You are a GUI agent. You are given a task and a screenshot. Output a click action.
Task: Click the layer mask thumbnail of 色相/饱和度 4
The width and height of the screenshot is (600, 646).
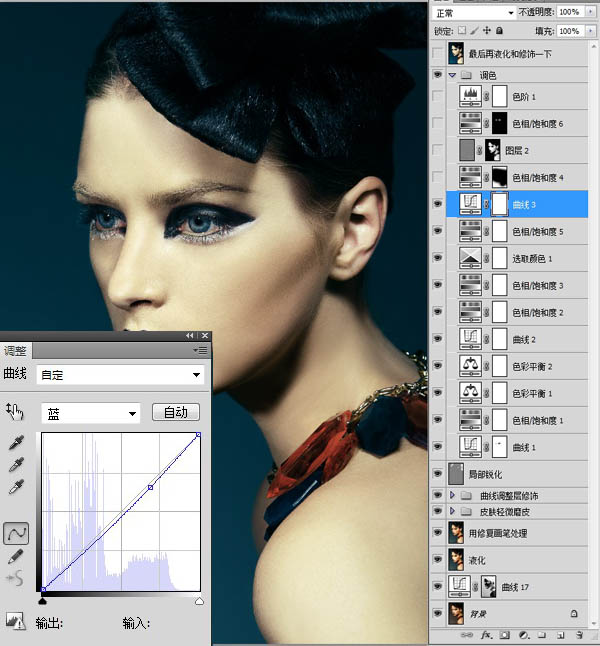click(x=500, y=177)
